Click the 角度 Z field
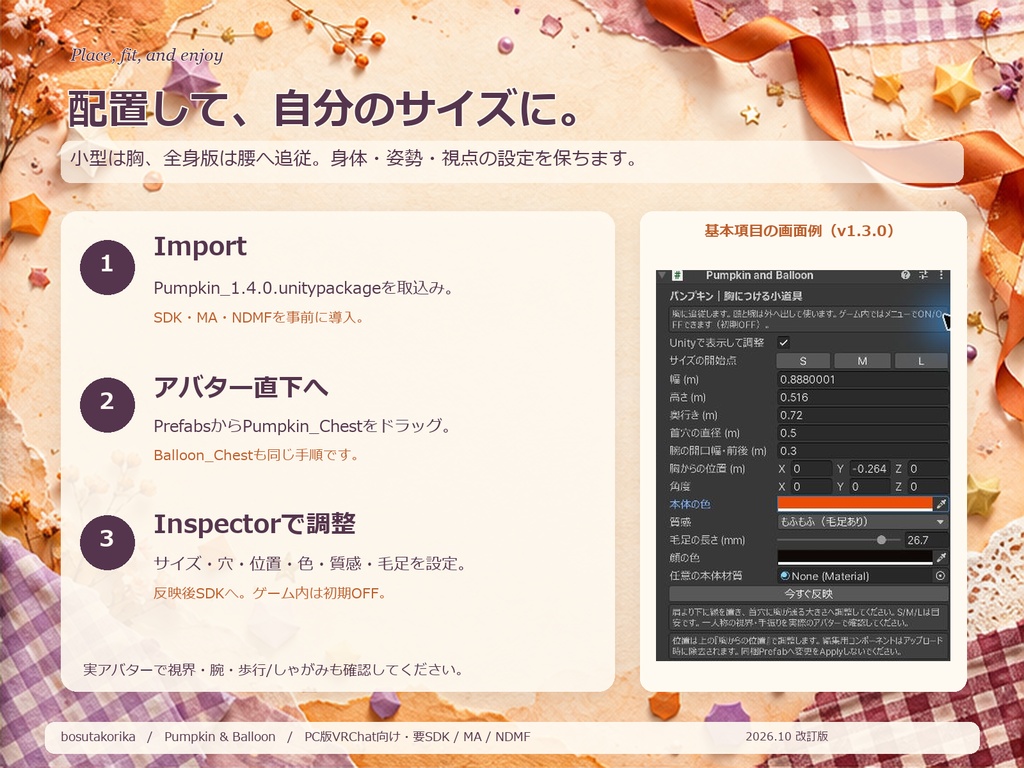Viewport: 1024px width, 768px height. pyautogui.click(x=928, y=487)
